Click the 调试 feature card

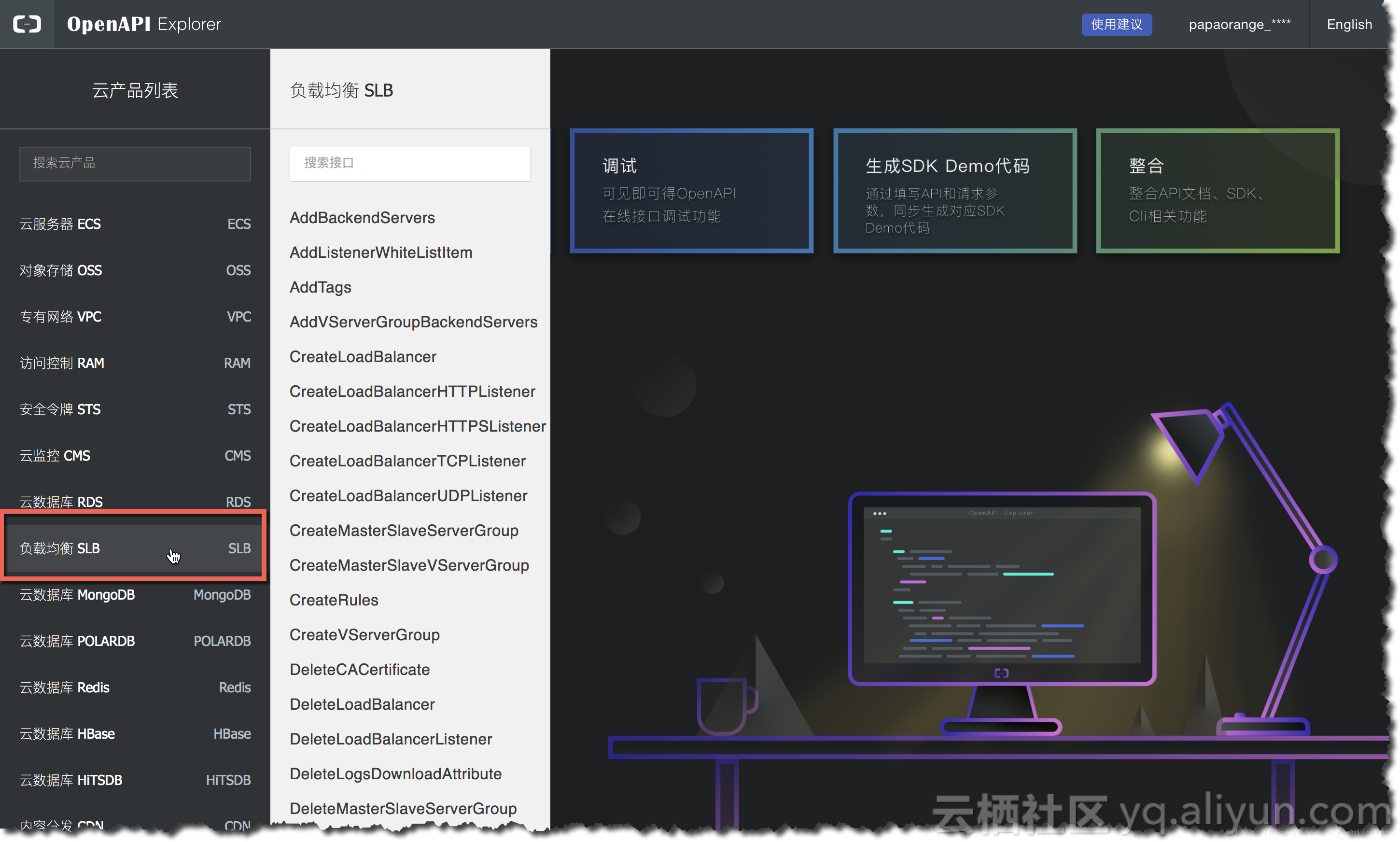691,191
